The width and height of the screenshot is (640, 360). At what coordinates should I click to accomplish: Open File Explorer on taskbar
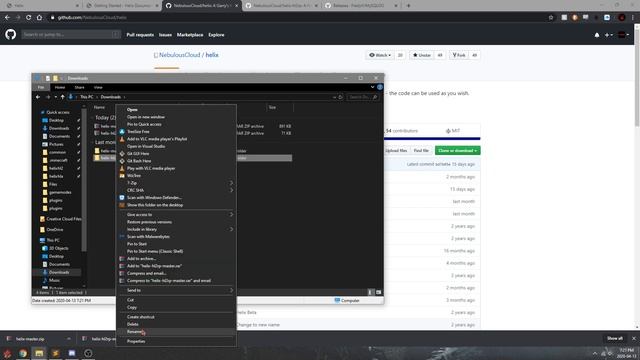point(39,353)
